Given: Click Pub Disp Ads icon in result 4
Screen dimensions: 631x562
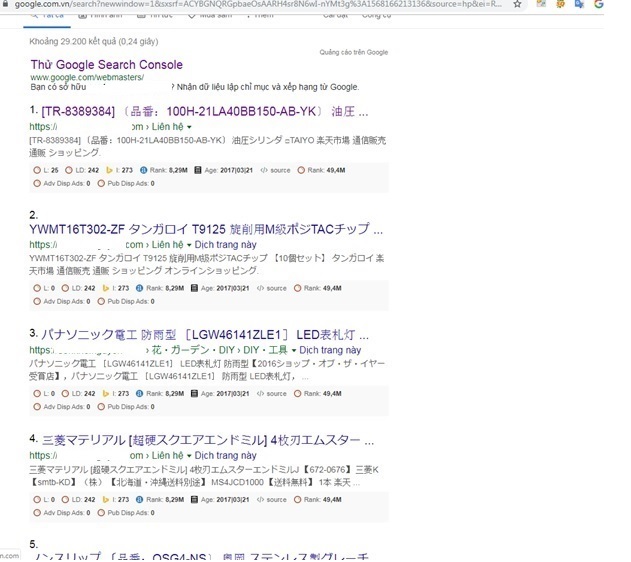Looking at the screenshot, I should click(x=101, y=513).
